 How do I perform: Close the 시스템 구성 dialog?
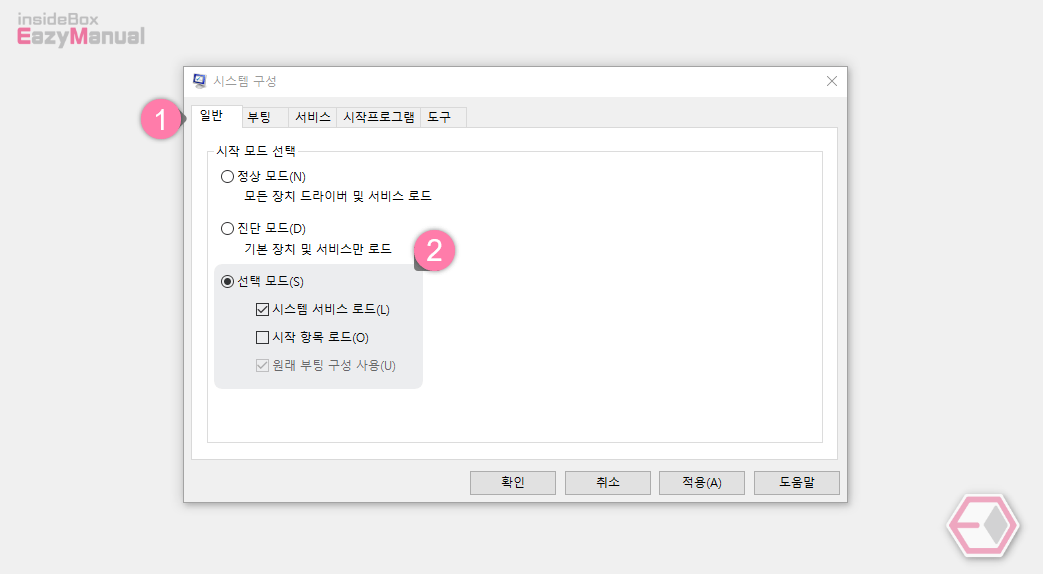click(x=831, y=81)
